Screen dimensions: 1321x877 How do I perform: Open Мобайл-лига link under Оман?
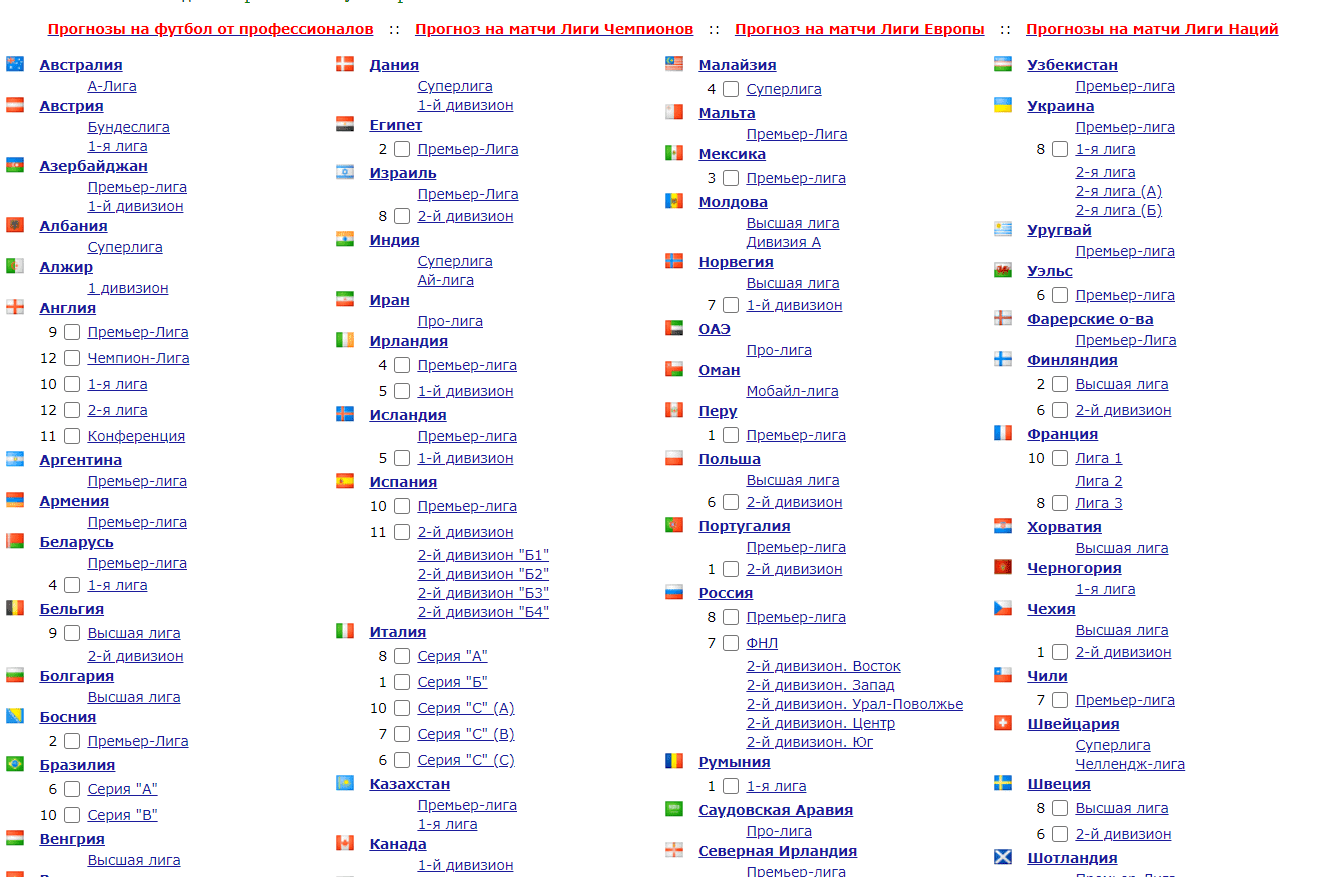[793, 391]
